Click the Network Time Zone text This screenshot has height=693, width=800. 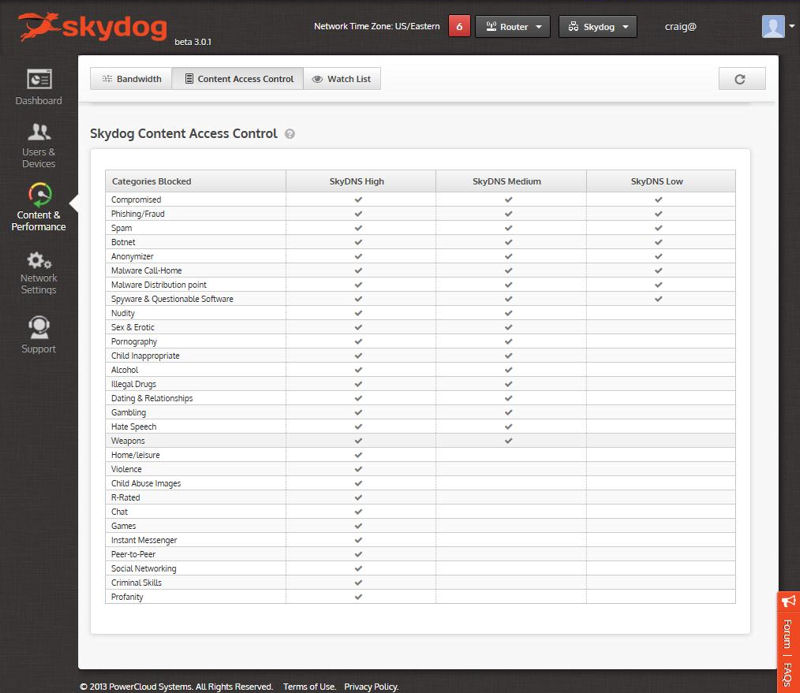377,26
